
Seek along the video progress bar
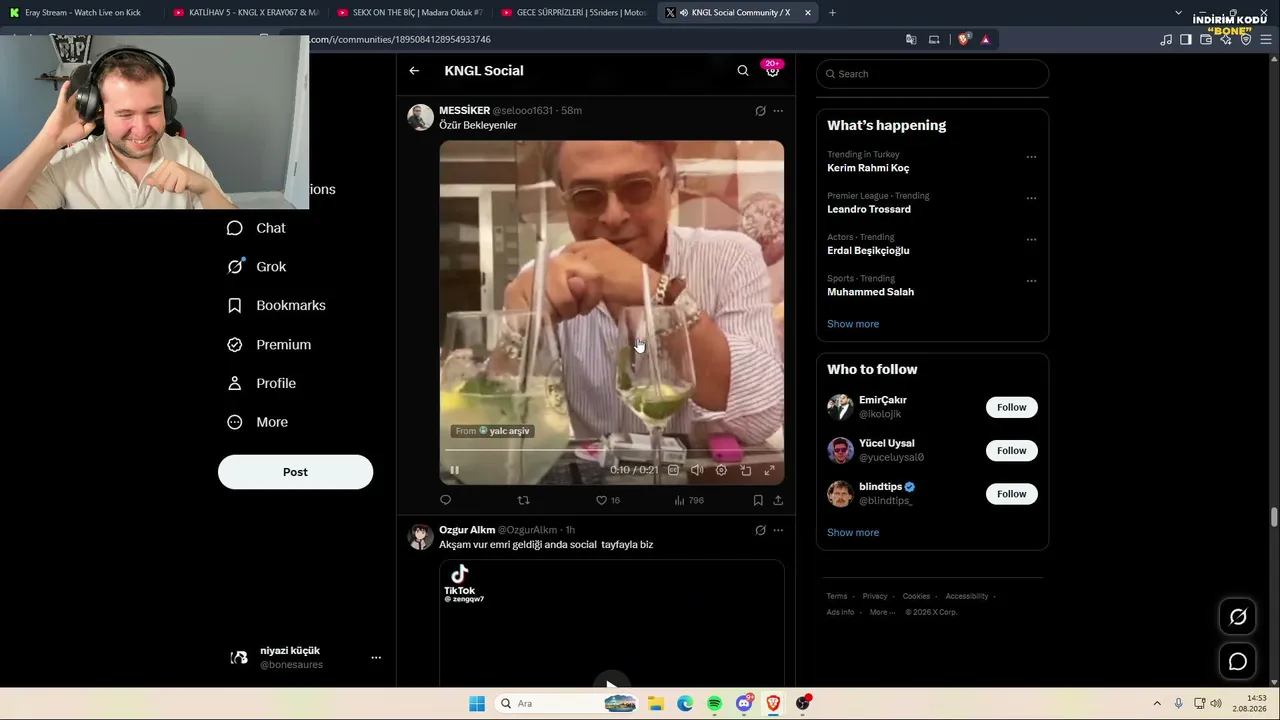611,451
